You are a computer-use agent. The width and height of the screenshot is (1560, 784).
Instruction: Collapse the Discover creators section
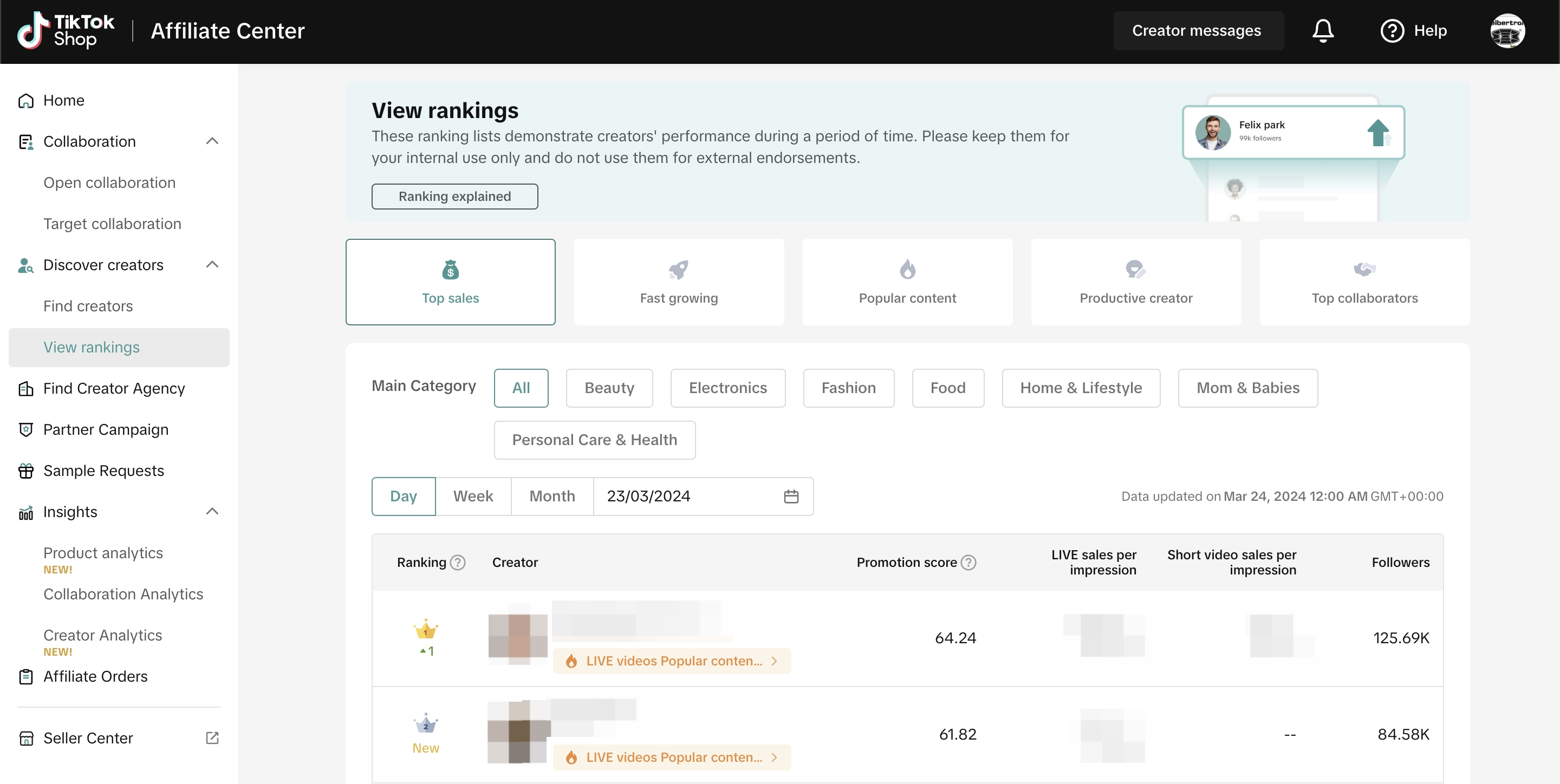click(212, 265)
